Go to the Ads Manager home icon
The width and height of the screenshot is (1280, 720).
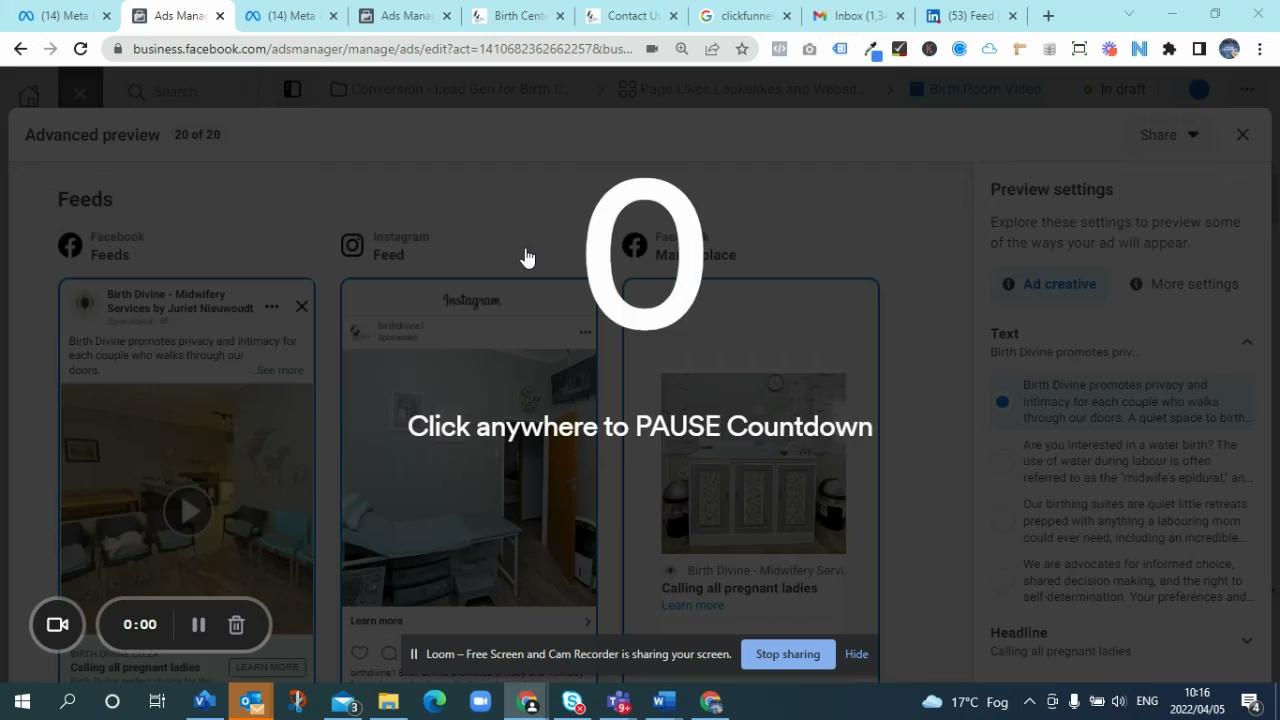click(29, 94)
